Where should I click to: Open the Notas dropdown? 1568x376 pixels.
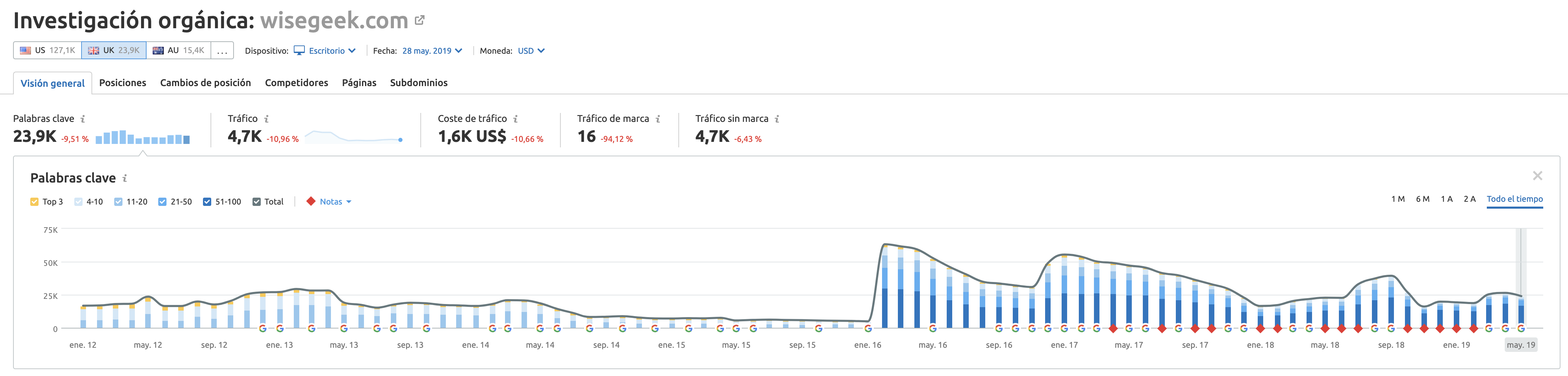[x=335, y=202]
